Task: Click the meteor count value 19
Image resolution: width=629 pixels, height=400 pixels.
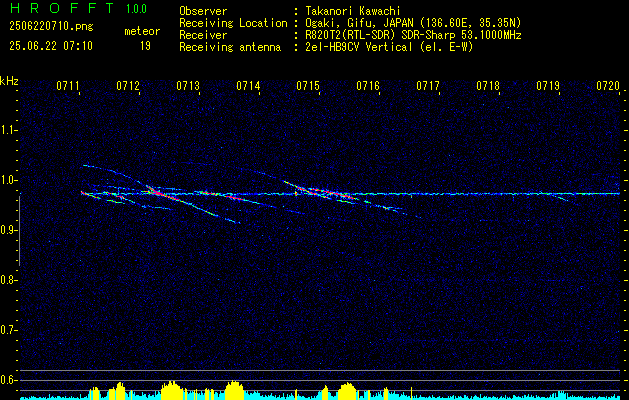Action: coord(145,46)
